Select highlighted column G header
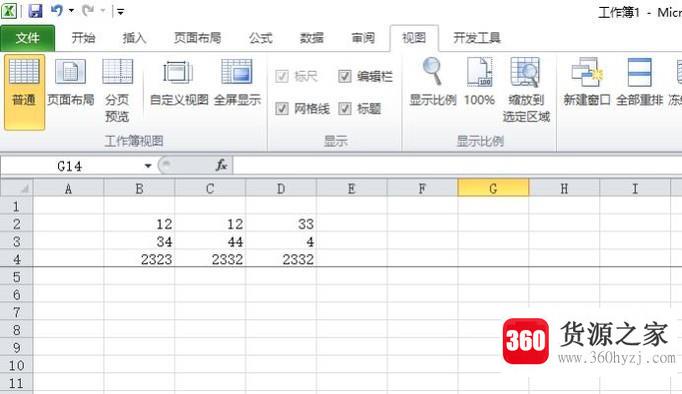 (493, 188)
